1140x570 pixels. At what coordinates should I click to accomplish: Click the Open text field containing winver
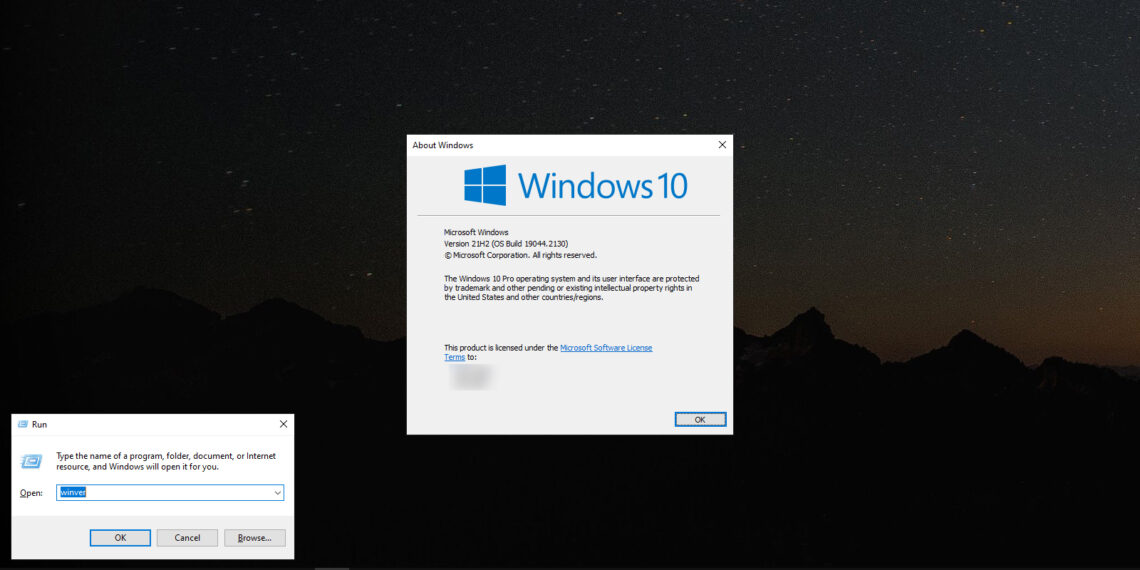165,493
